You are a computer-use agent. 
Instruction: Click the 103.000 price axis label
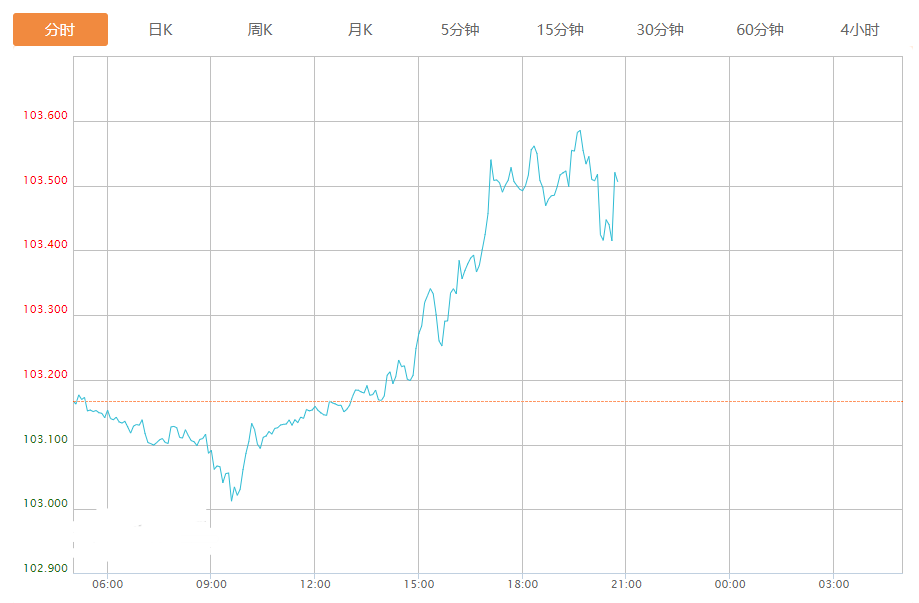[x=46, y=504]
